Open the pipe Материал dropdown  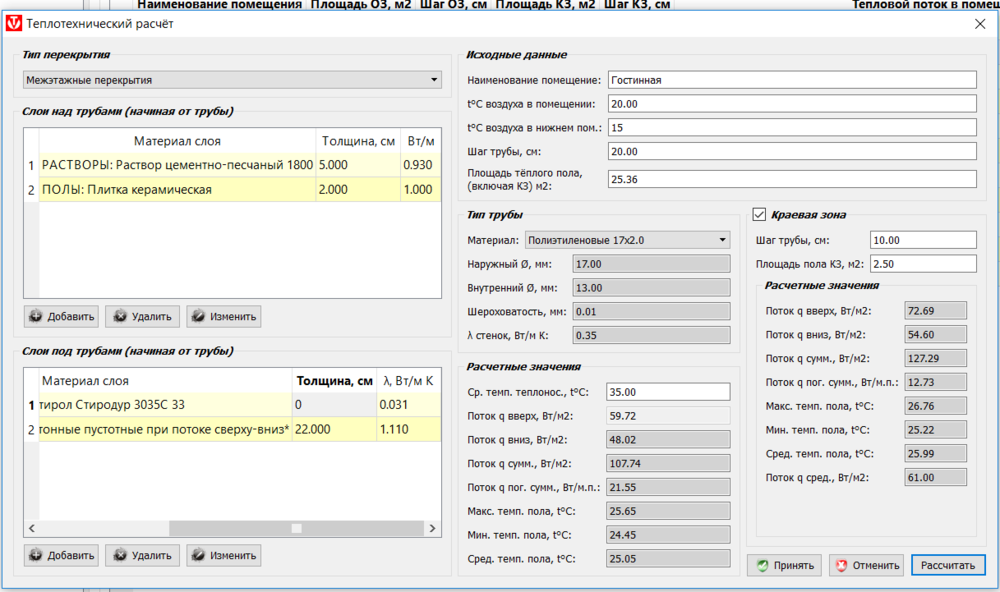click(629, 240)
